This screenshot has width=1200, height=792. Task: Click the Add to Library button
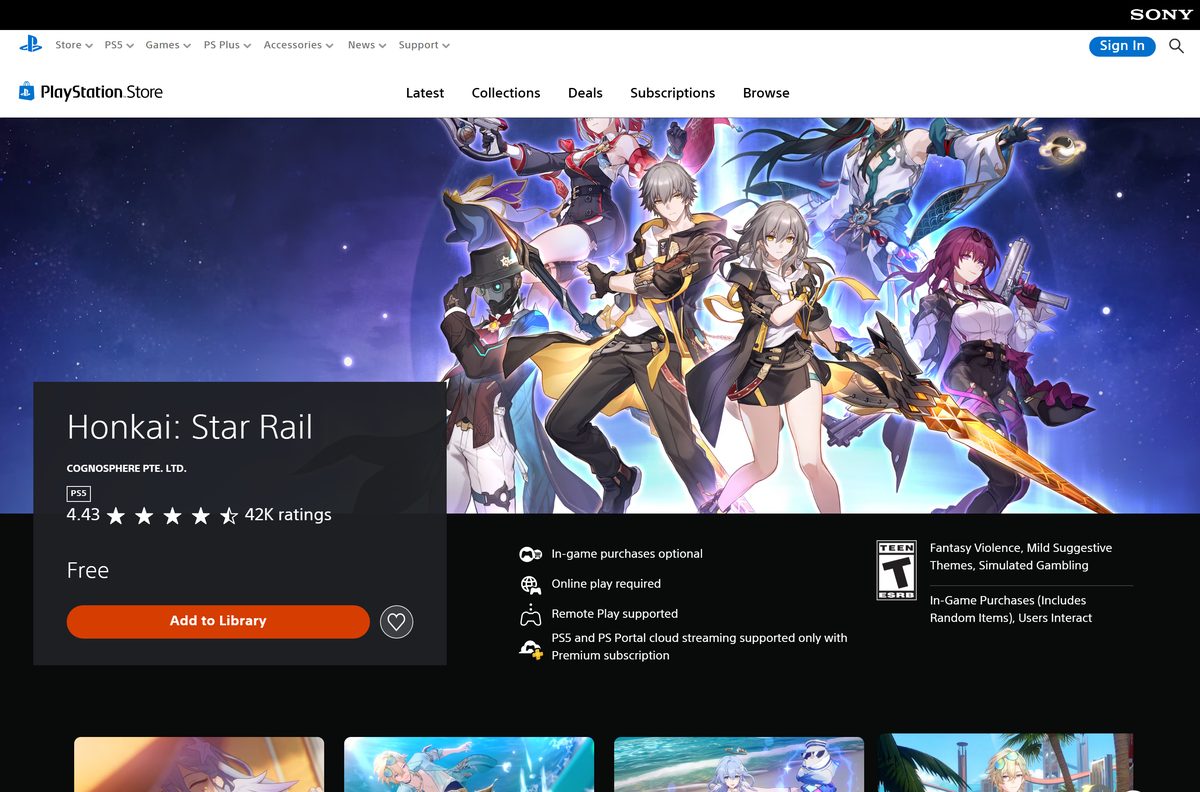pos(218,621)
